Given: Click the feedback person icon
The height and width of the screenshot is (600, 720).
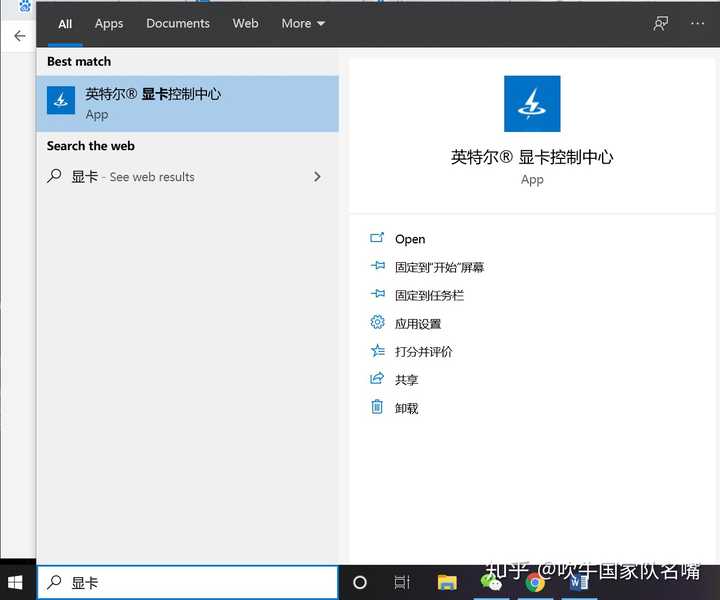Looking at the screenshot, I should [661, 23].
